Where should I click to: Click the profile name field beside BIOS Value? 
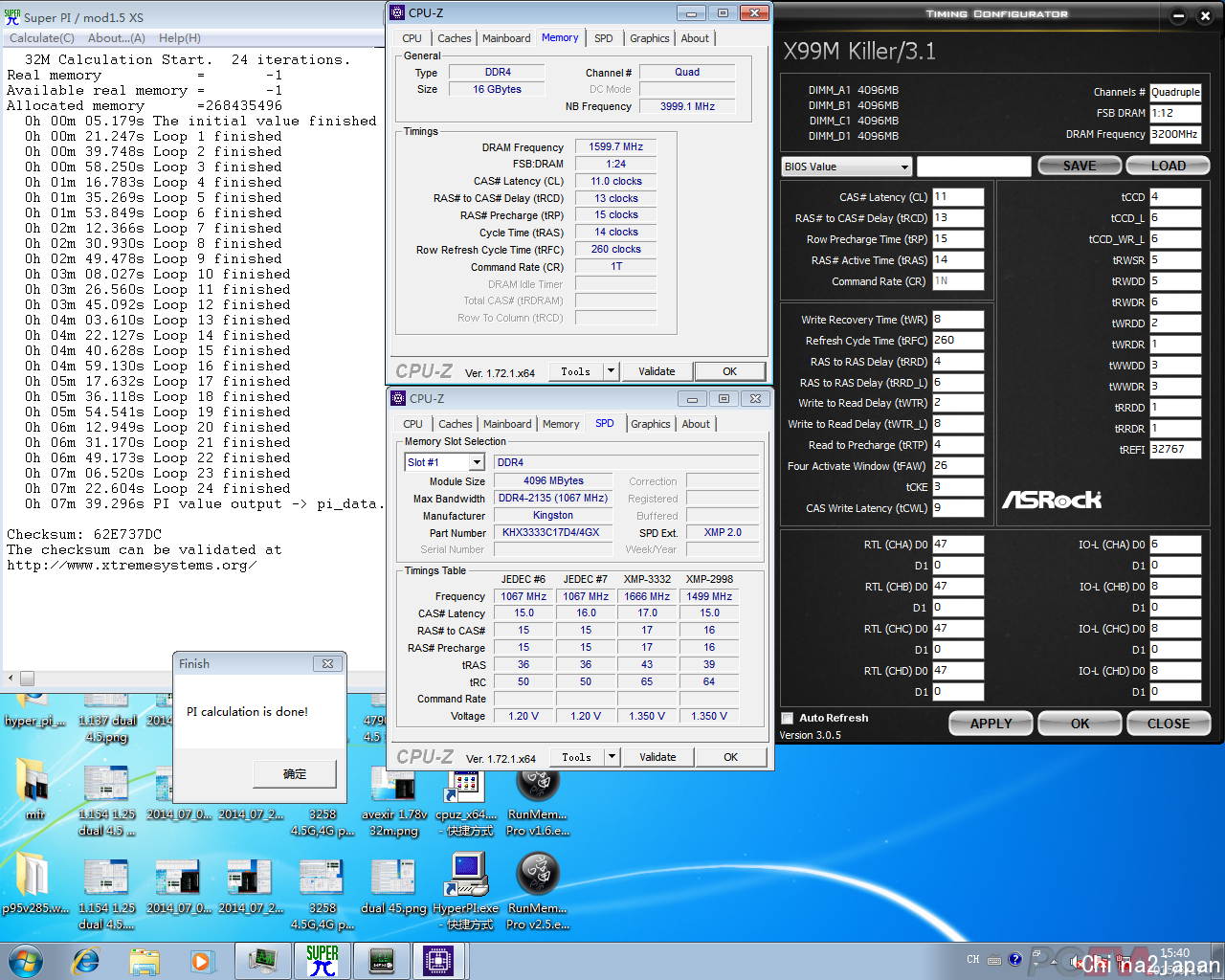[x=973, y=167]
